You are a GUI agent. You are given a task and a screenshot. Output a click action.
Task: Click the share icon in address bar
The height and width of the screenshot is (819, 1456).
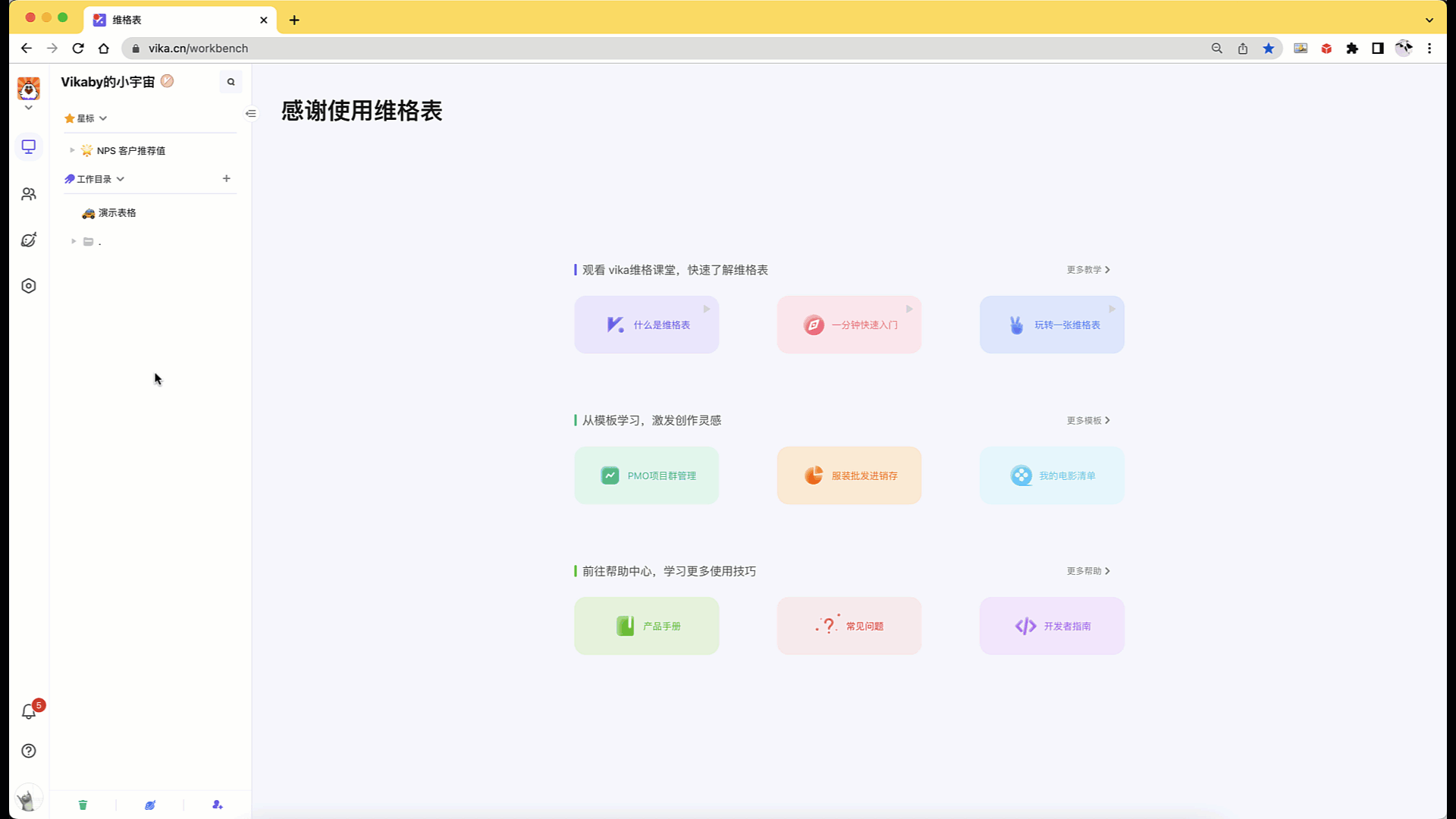click(1243, 48)
